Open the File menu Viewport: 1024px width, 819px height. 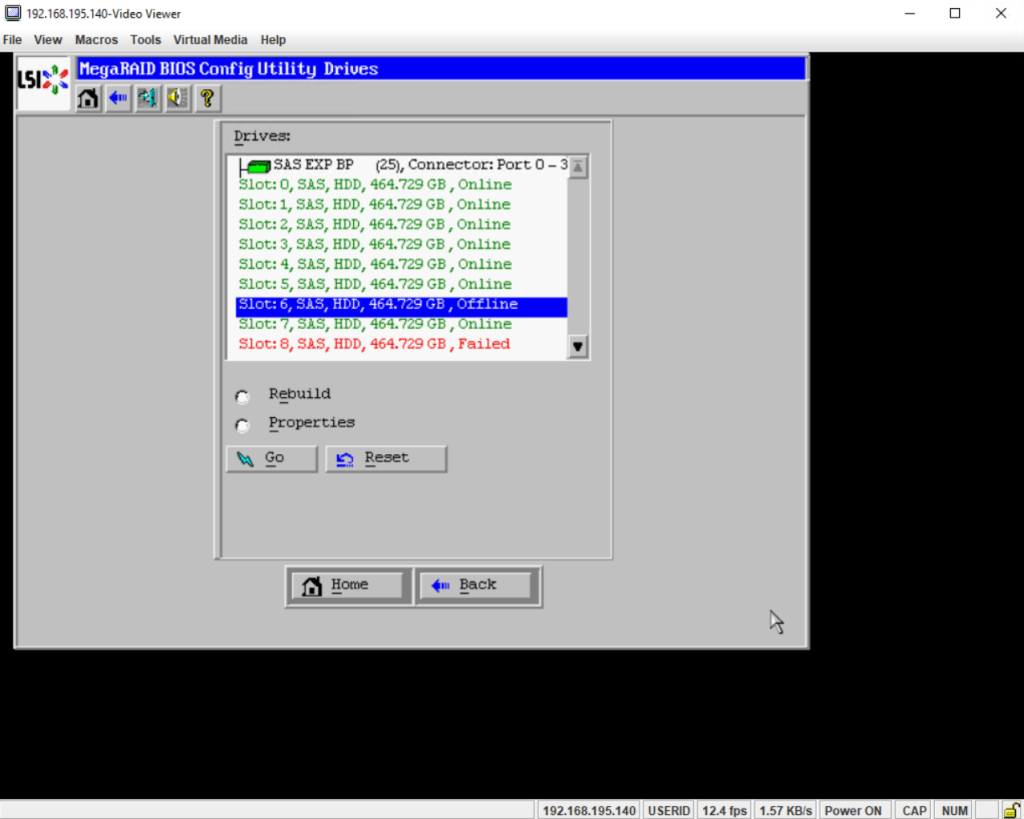(12, 40)
